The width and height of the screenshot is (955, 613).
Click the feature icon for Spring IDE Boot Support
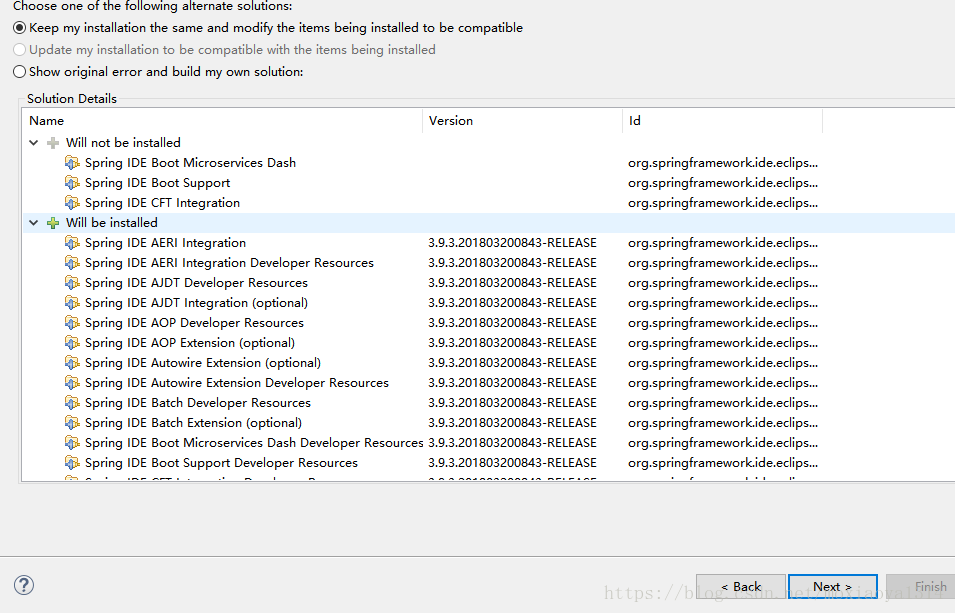tap(72, 183)
